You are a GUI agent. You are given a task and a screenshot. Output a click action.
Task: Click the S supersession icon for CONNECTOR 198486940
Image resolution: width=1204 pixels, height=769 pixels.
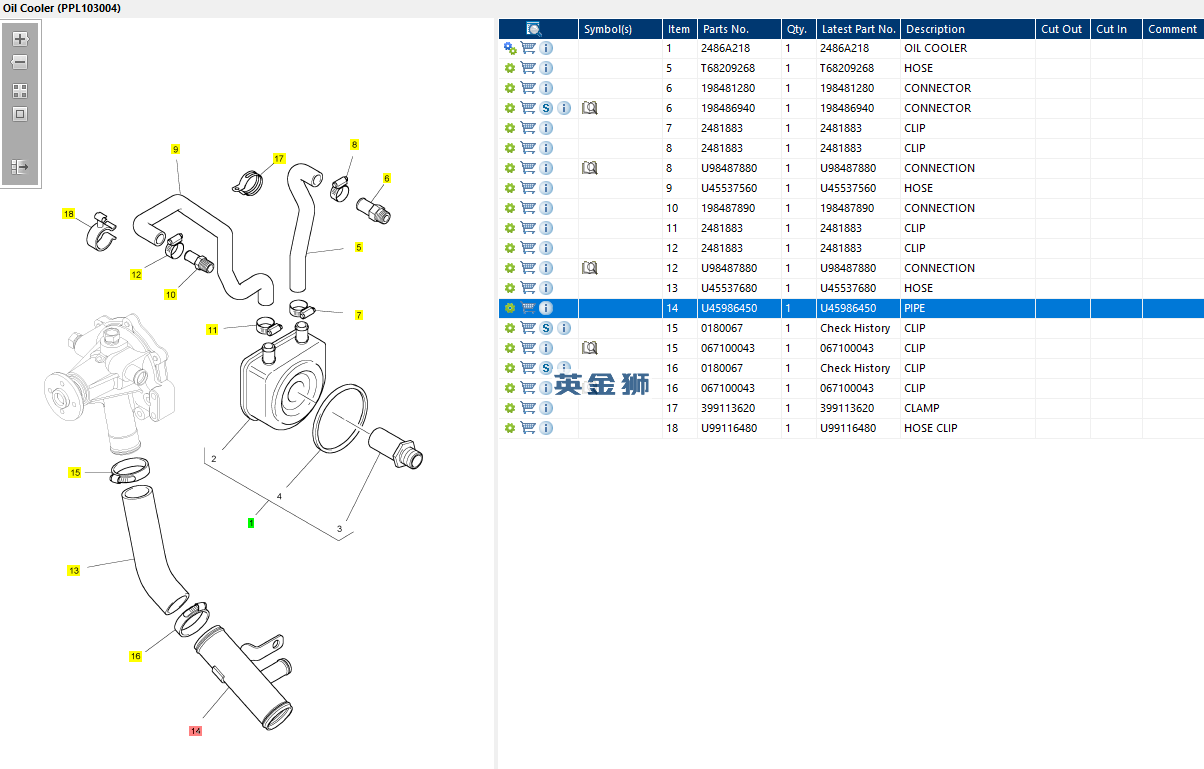point(546,108)
